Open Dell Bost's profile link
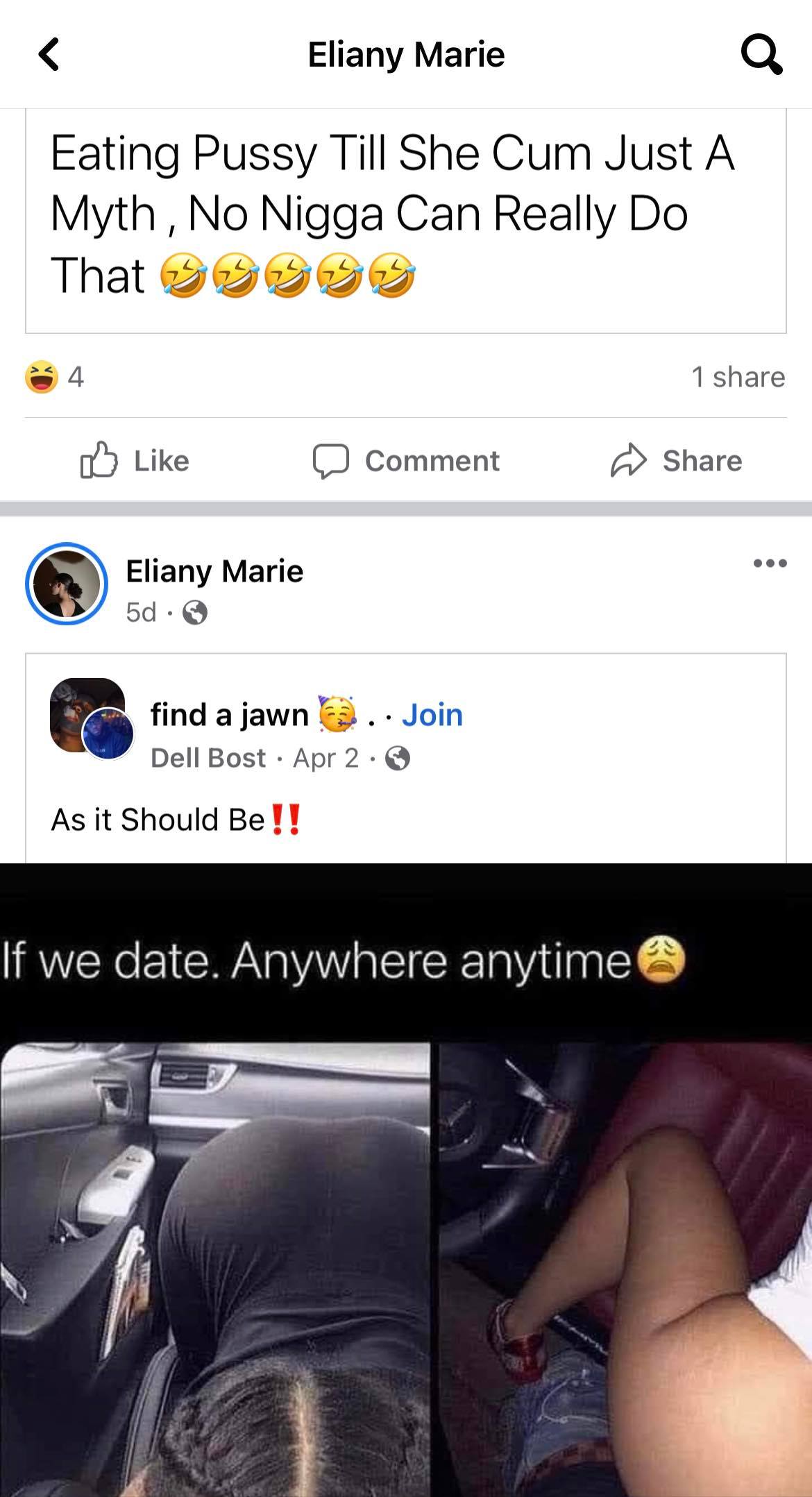Viewport: 812px width, 1497px height. tap(208, 758)
